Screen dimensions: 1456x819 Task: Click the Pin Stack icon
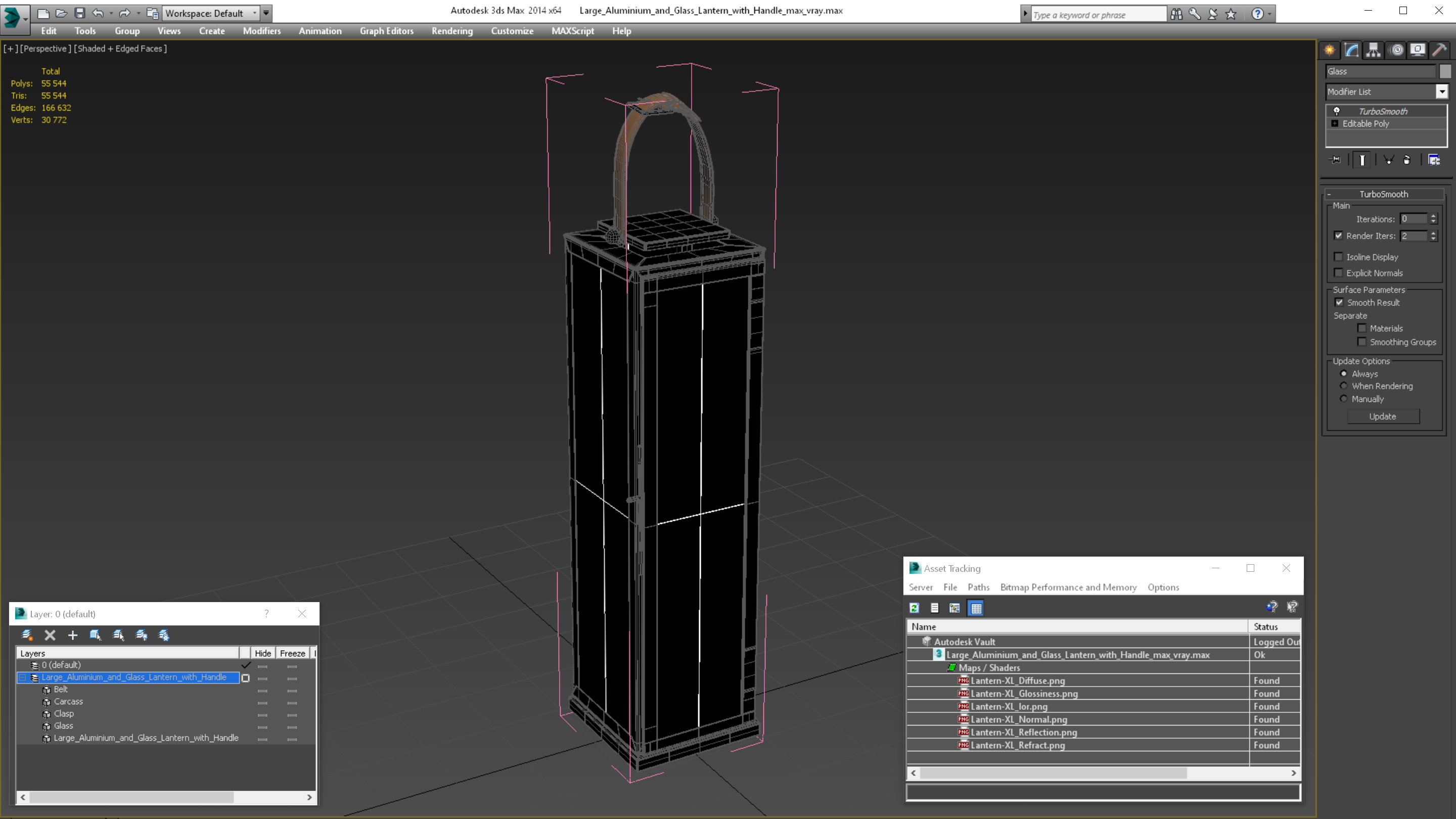tap(1335, 160)
